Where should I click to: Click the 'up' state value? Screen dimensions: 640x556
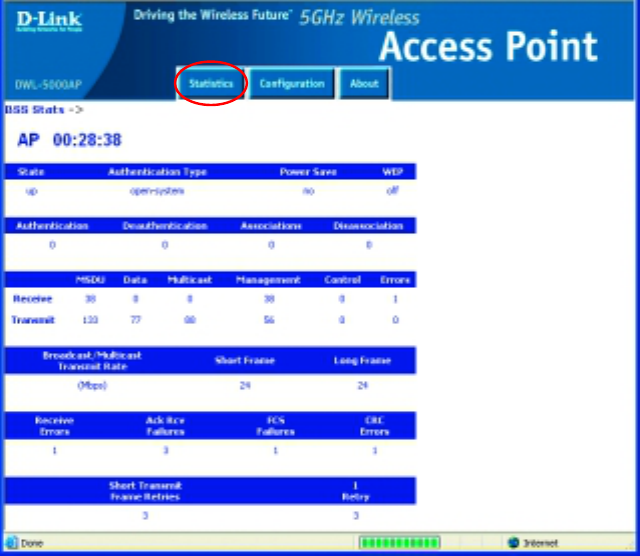point(31,191)
